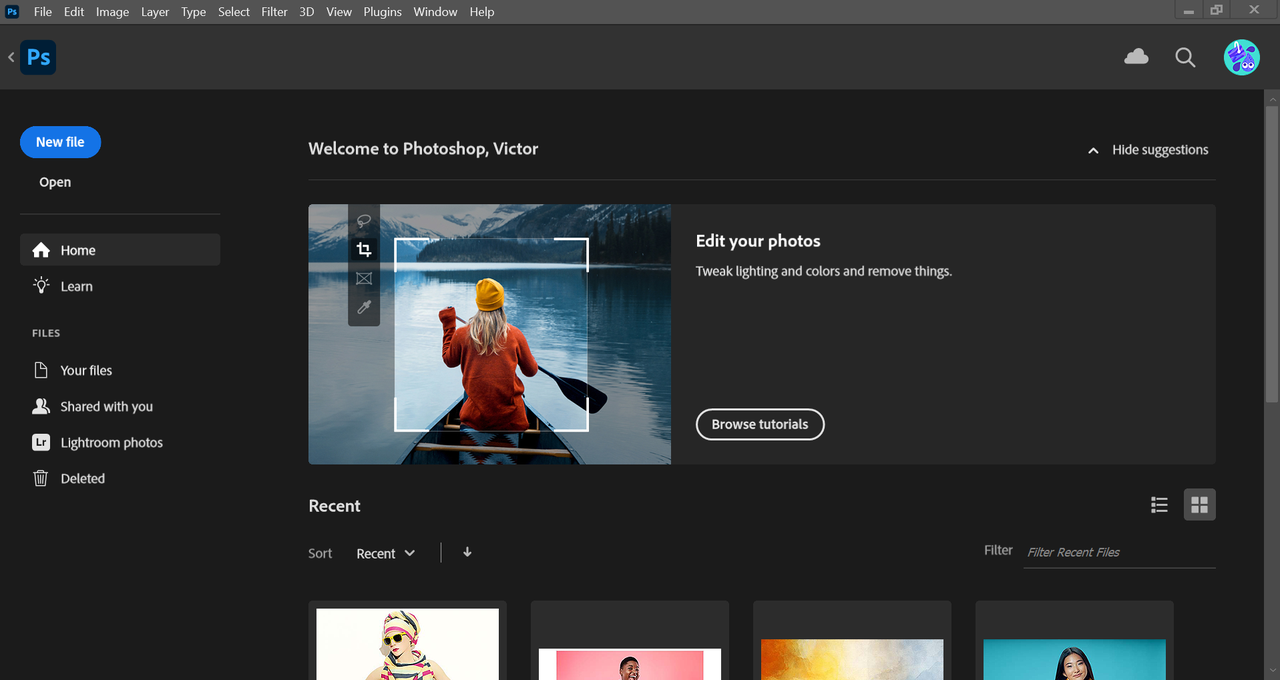Image resolution: width=1280 pixels, height=680 pixels.
Task: Restore down the Photoshop window
Action: coord(1217,10)
